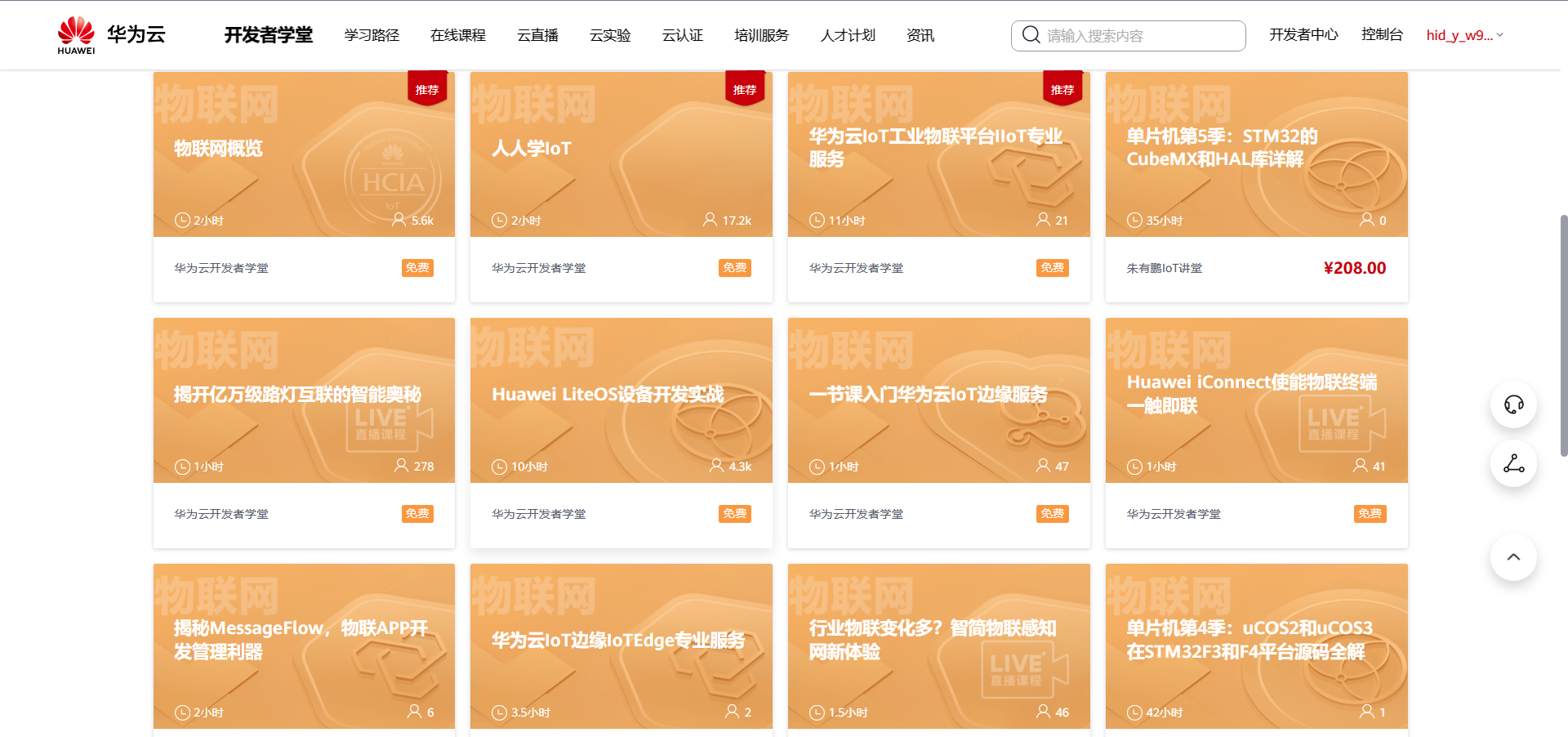
Task: Open the 学习路径 menu
Action: [372, 35]
